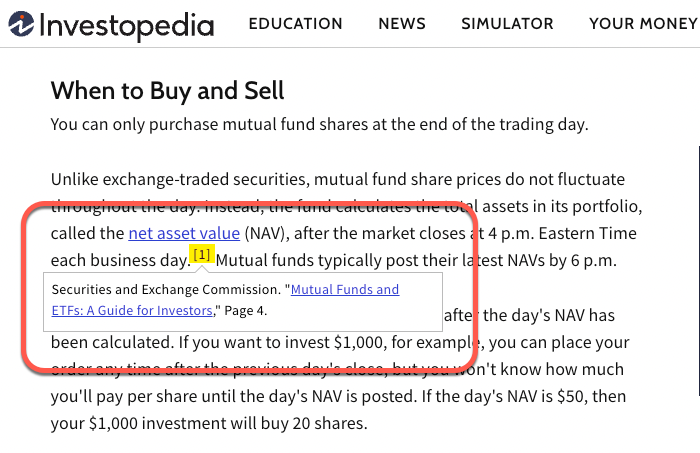This screenshot has height=453, width=700.
Task: Click the highlighted [1] citation marker
Action: point(202,254)
